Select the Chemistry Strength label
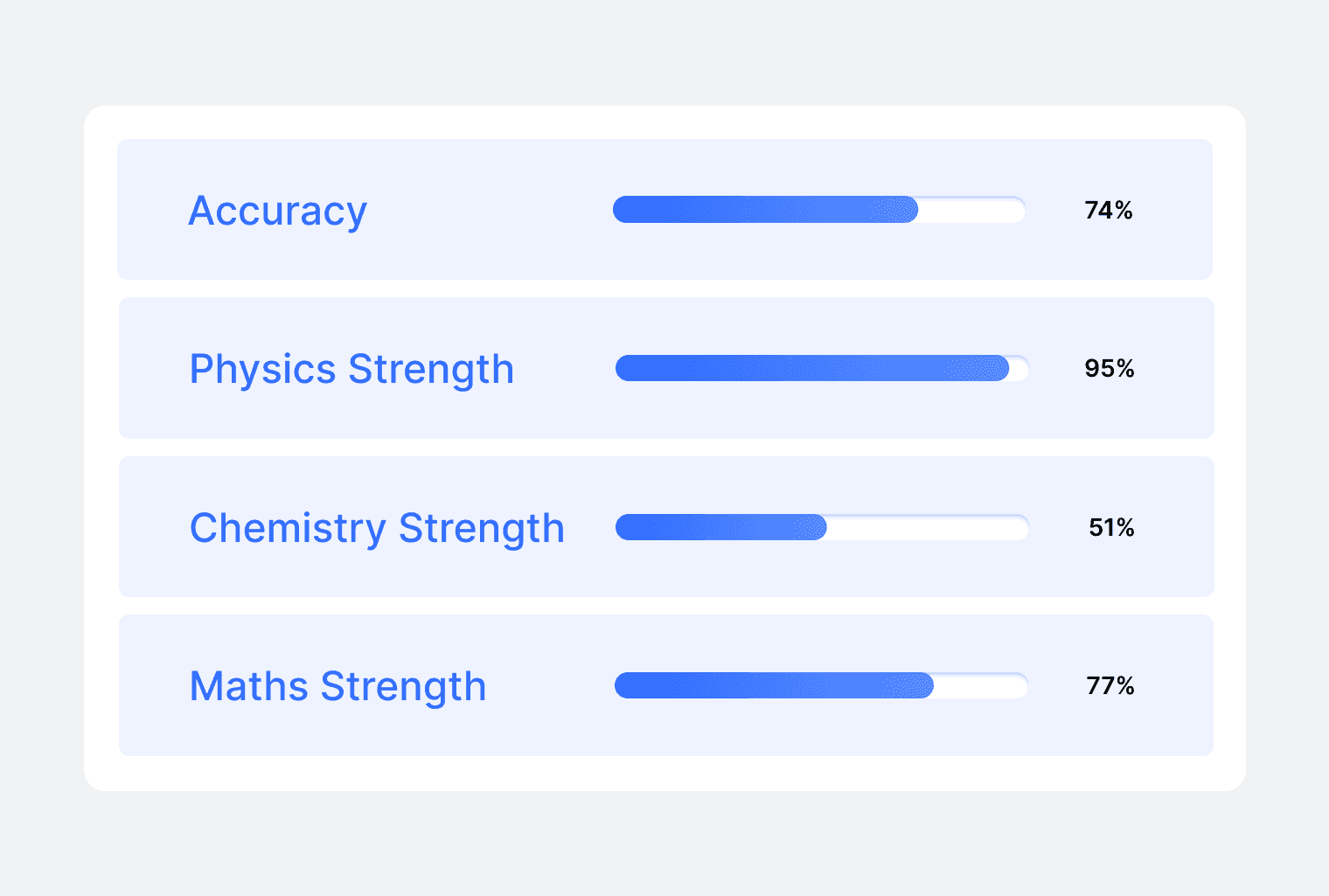The image size is (1329, 896). (377, 528)
